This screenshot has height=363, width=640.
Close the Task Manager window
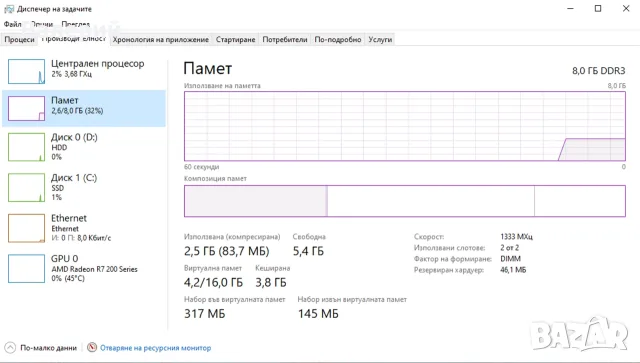pos(626,9)
